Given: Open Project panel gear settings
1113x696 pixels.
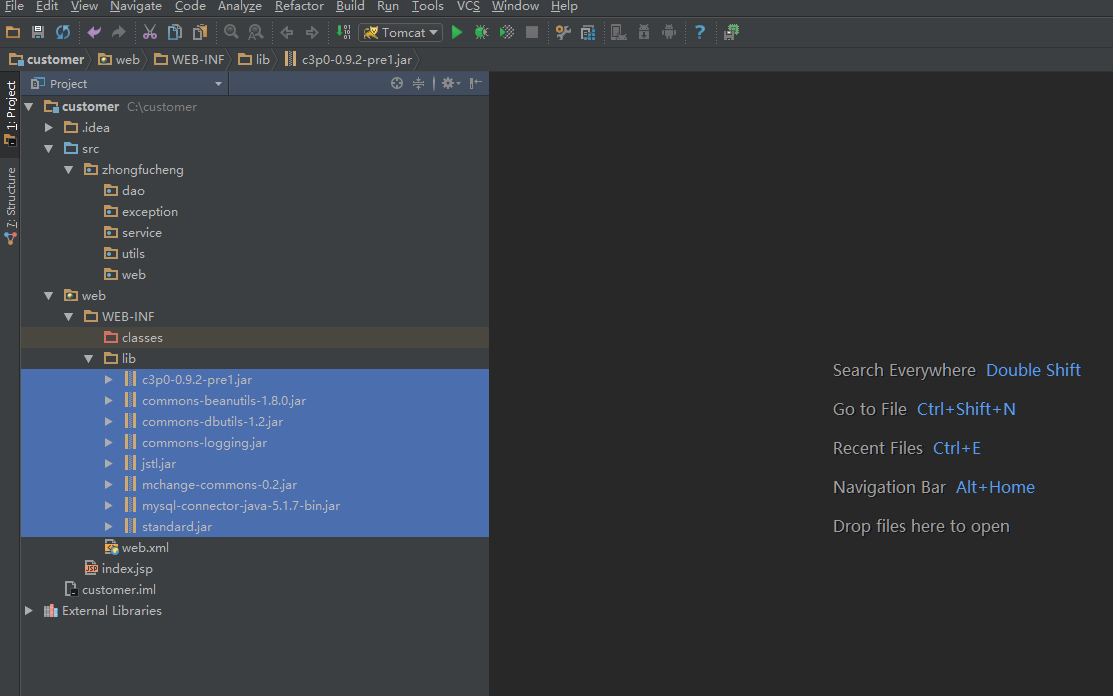Looking at the screenshot, I should (450, 84).
